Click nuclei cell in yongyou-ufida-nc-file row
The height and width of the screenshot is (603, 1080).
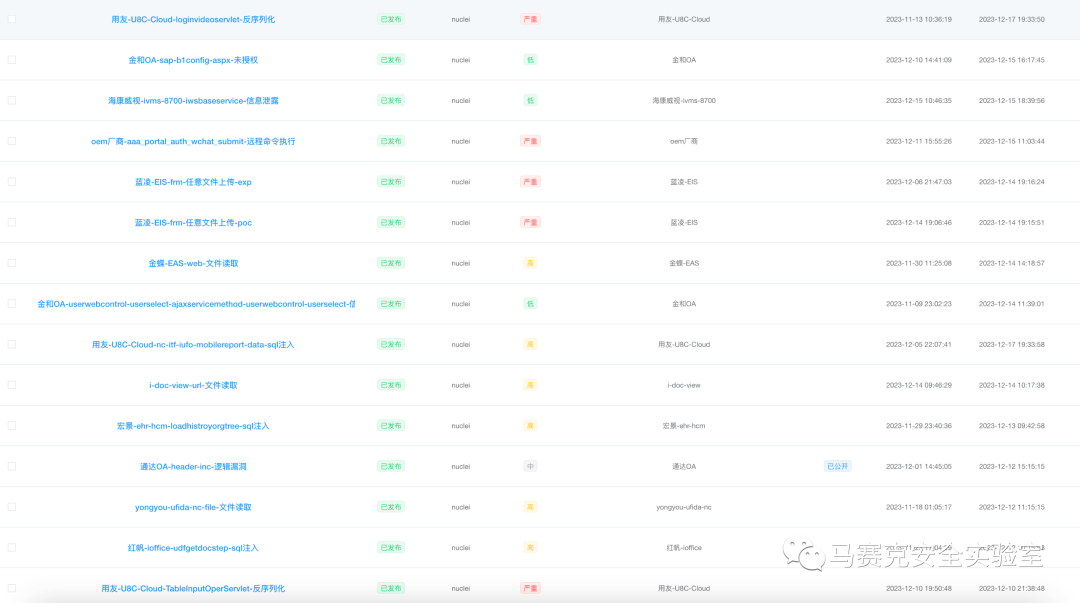(461, 507)
